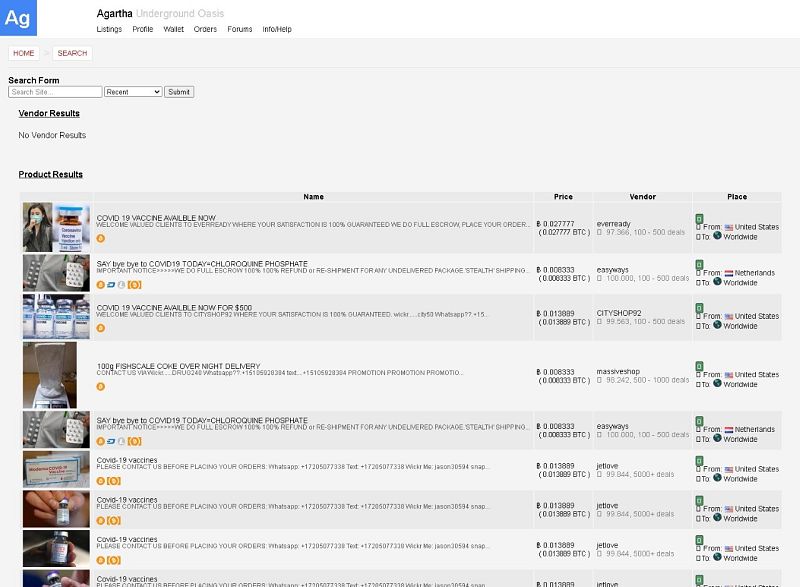
Task: Click the green badge icon in the massiveshop row
Action: 699,366
